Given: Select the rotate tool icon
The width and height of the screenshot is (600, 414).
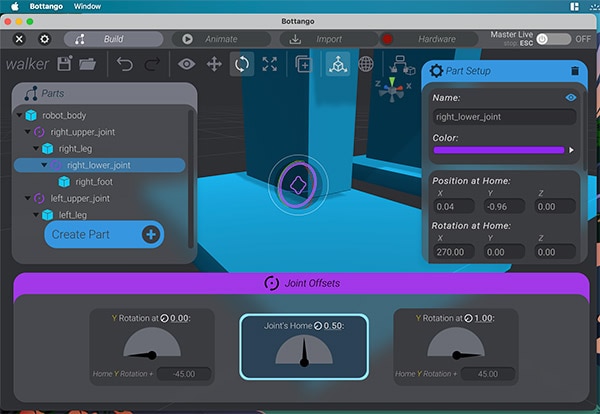Looking at the screenshot, I should click(x=241, y=64).
